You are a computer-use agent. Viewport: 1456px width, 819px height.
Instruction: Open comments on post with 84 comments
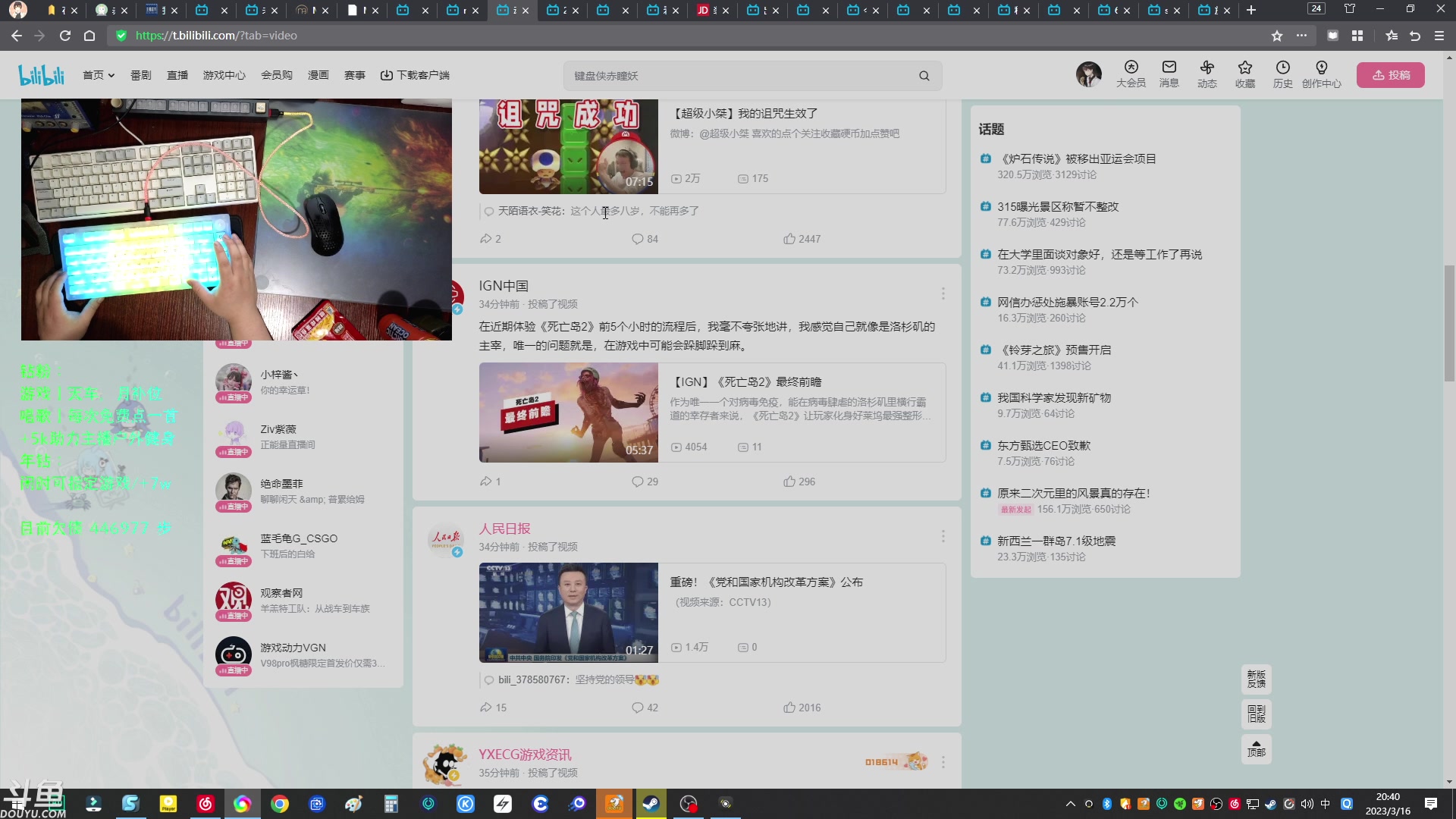coord(645,239)
